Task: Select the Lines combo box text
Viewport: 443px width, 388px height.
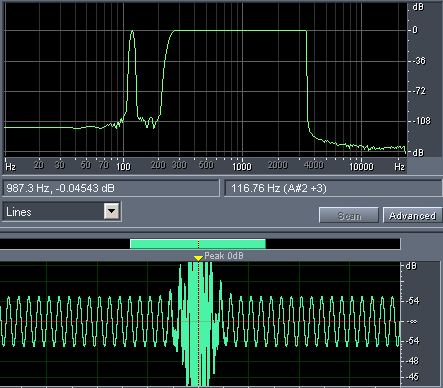Action: (19, 212)
